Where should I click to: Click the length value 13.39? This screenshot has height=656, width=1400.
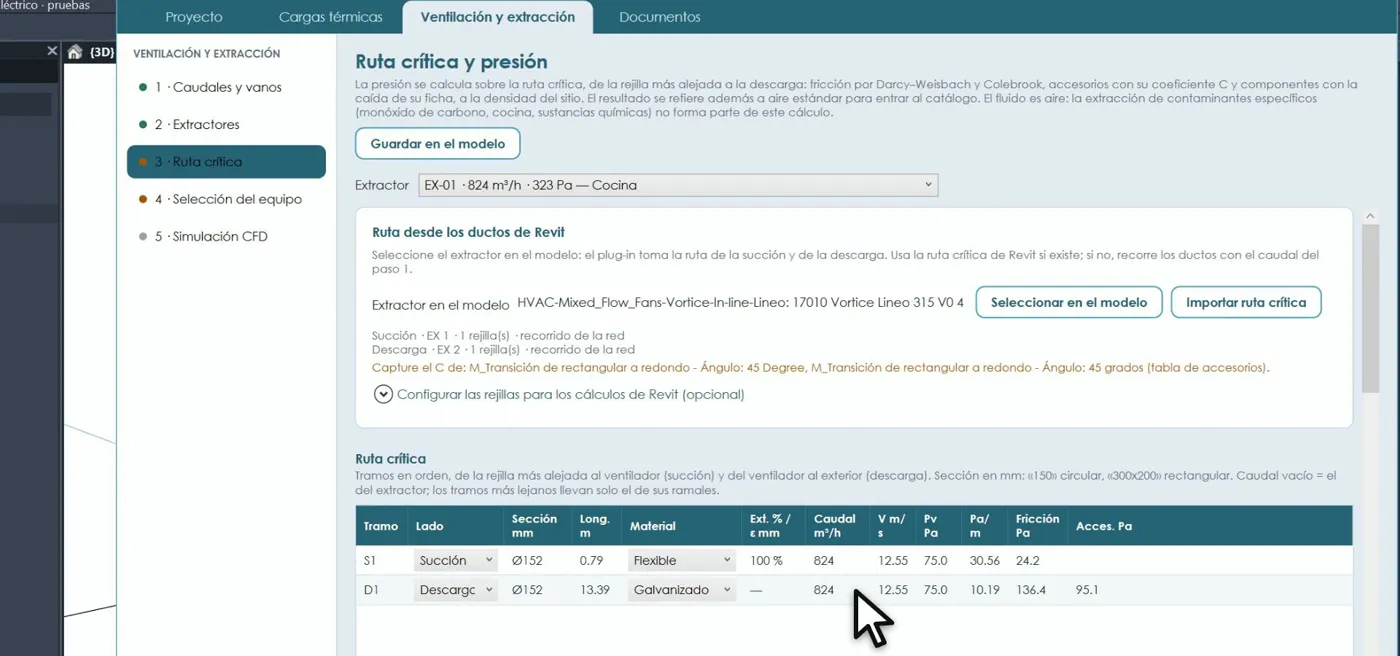coord(595,590)
